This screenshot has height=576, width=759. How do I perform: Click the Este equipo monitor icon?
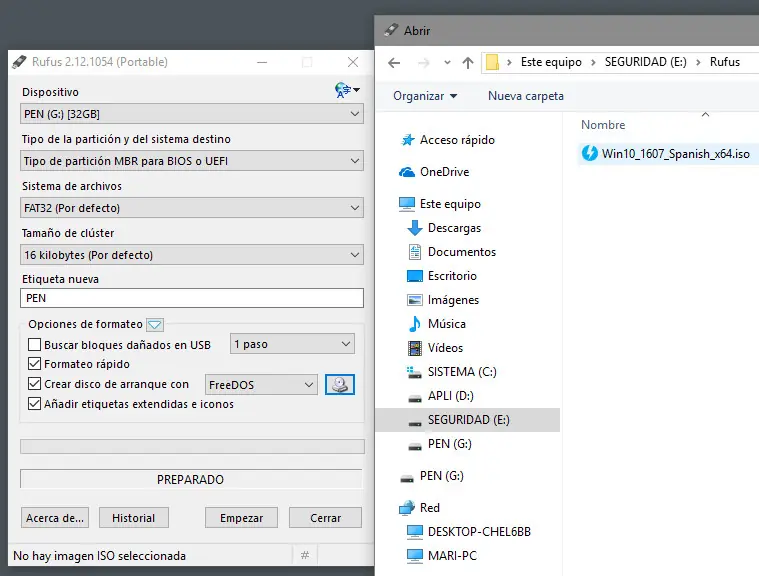[407, 204]
